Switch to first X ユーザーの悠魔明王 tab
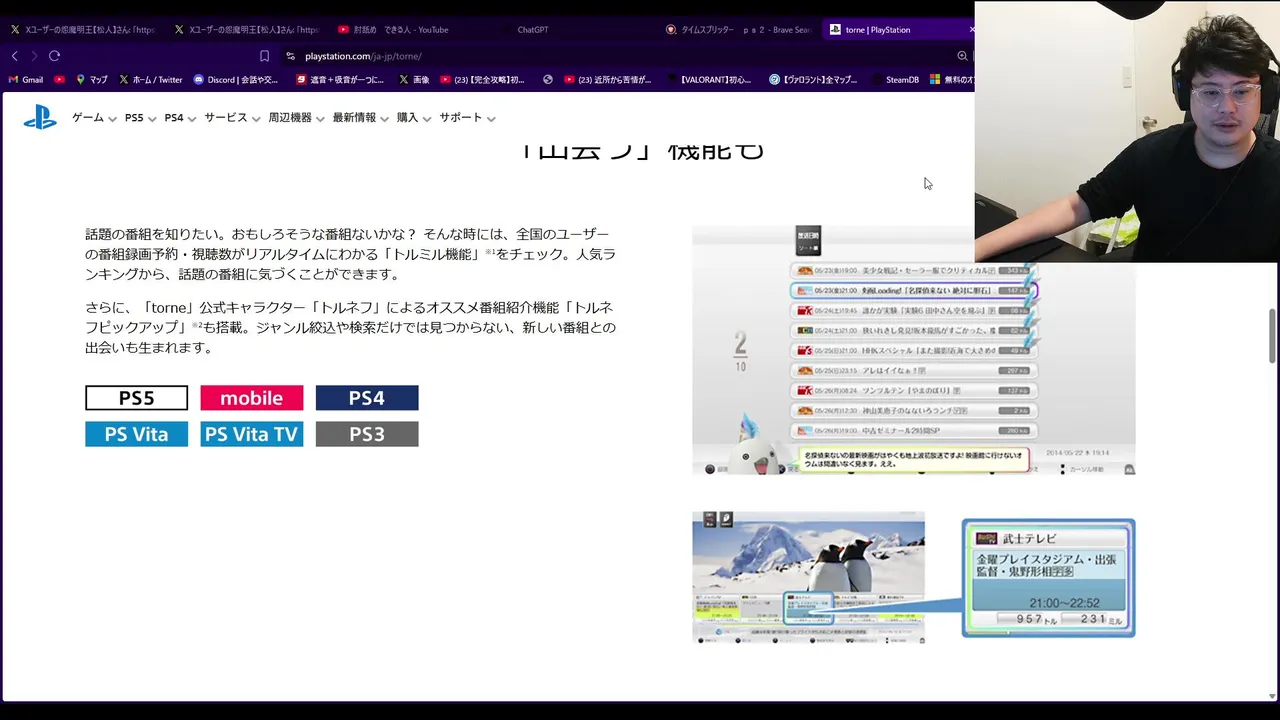The image size is (1280, 720). (x=82, y=30)
